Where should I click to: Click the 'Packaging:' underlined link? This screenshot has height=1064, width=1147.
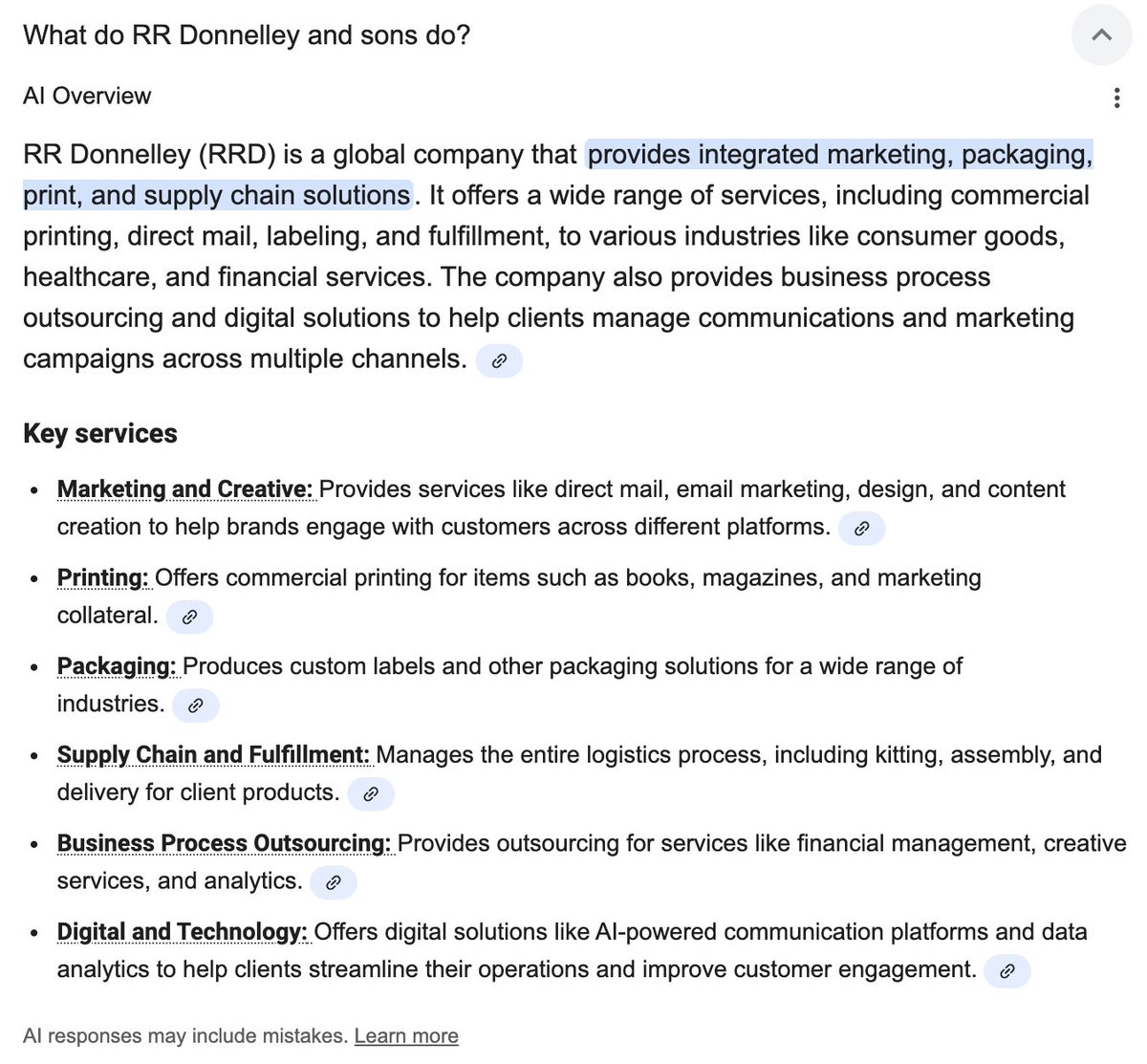pos(117,666)
